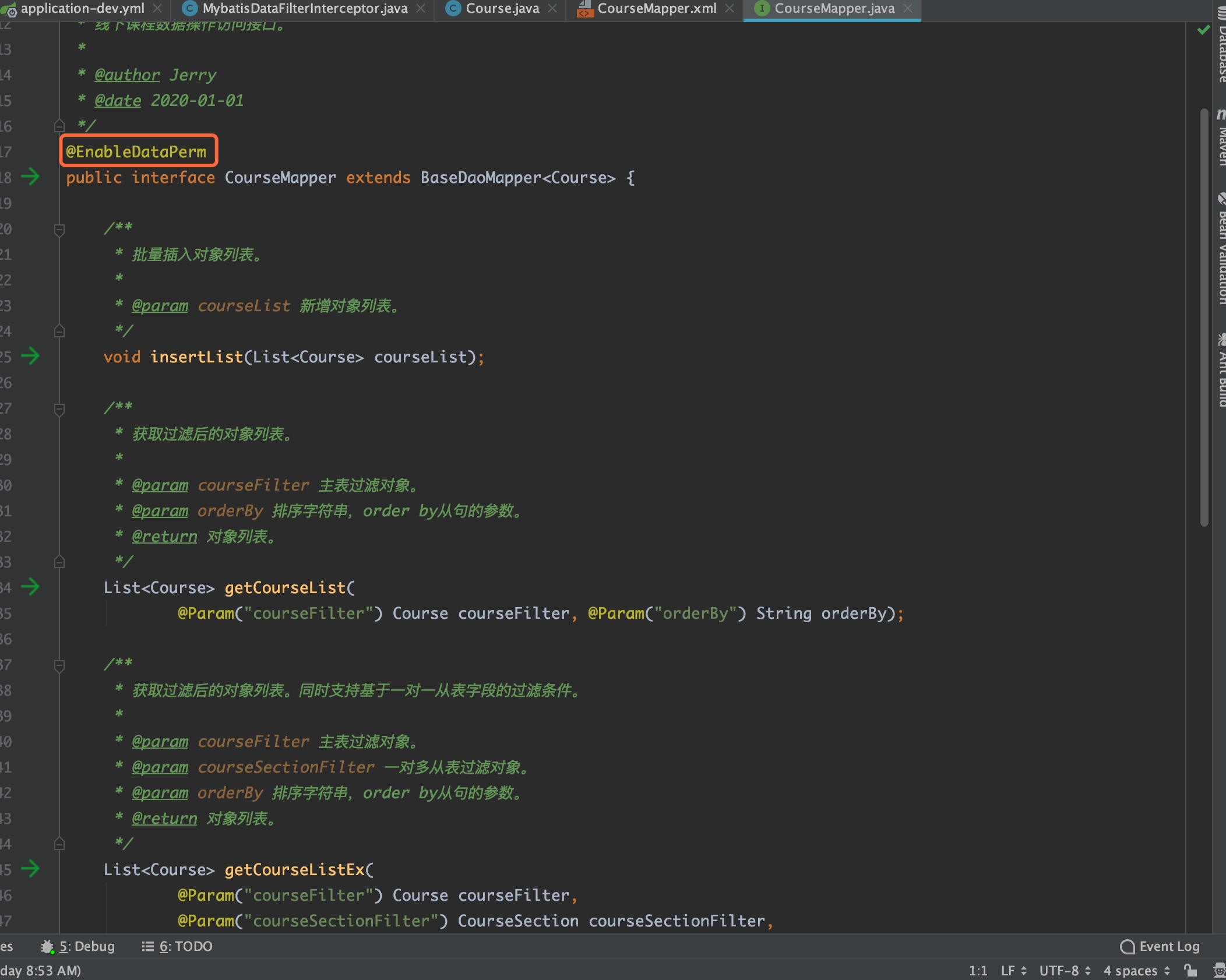
Task: Close the CourseMapper.java tab
Action: pos(907,8)
